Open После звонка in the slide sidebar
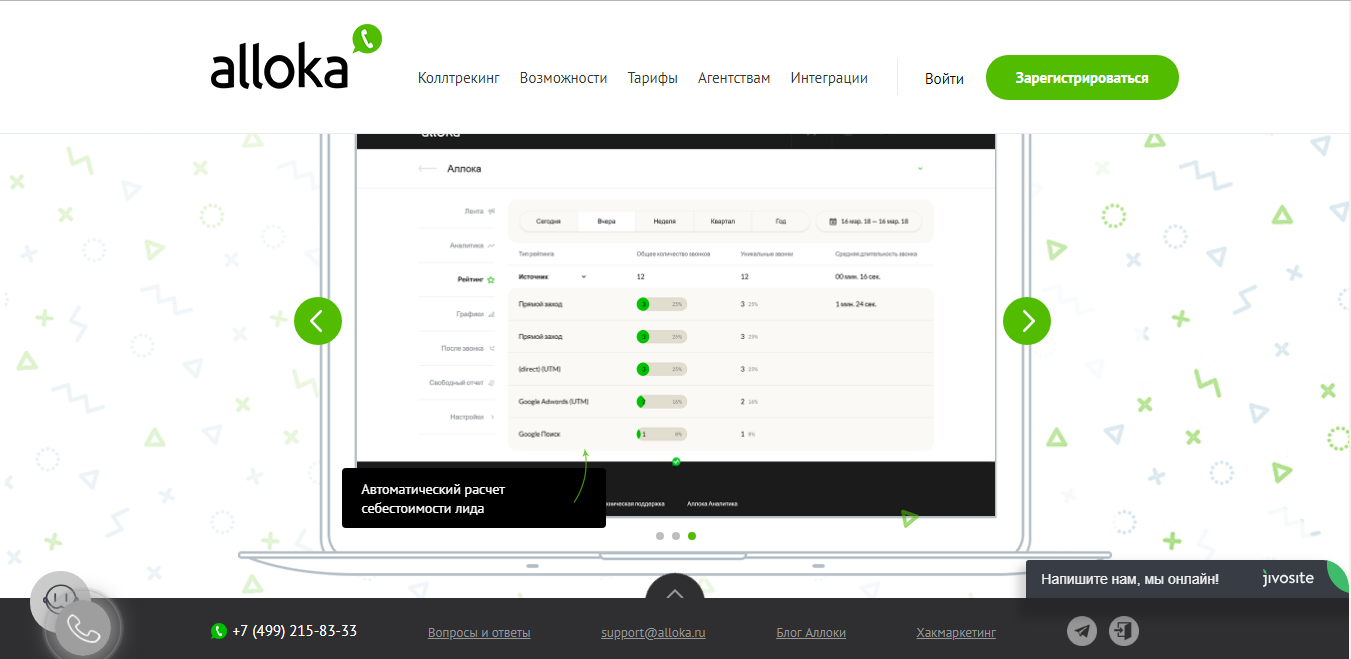The height and width of the screenshot is (659, 1351). coord(469,348)
